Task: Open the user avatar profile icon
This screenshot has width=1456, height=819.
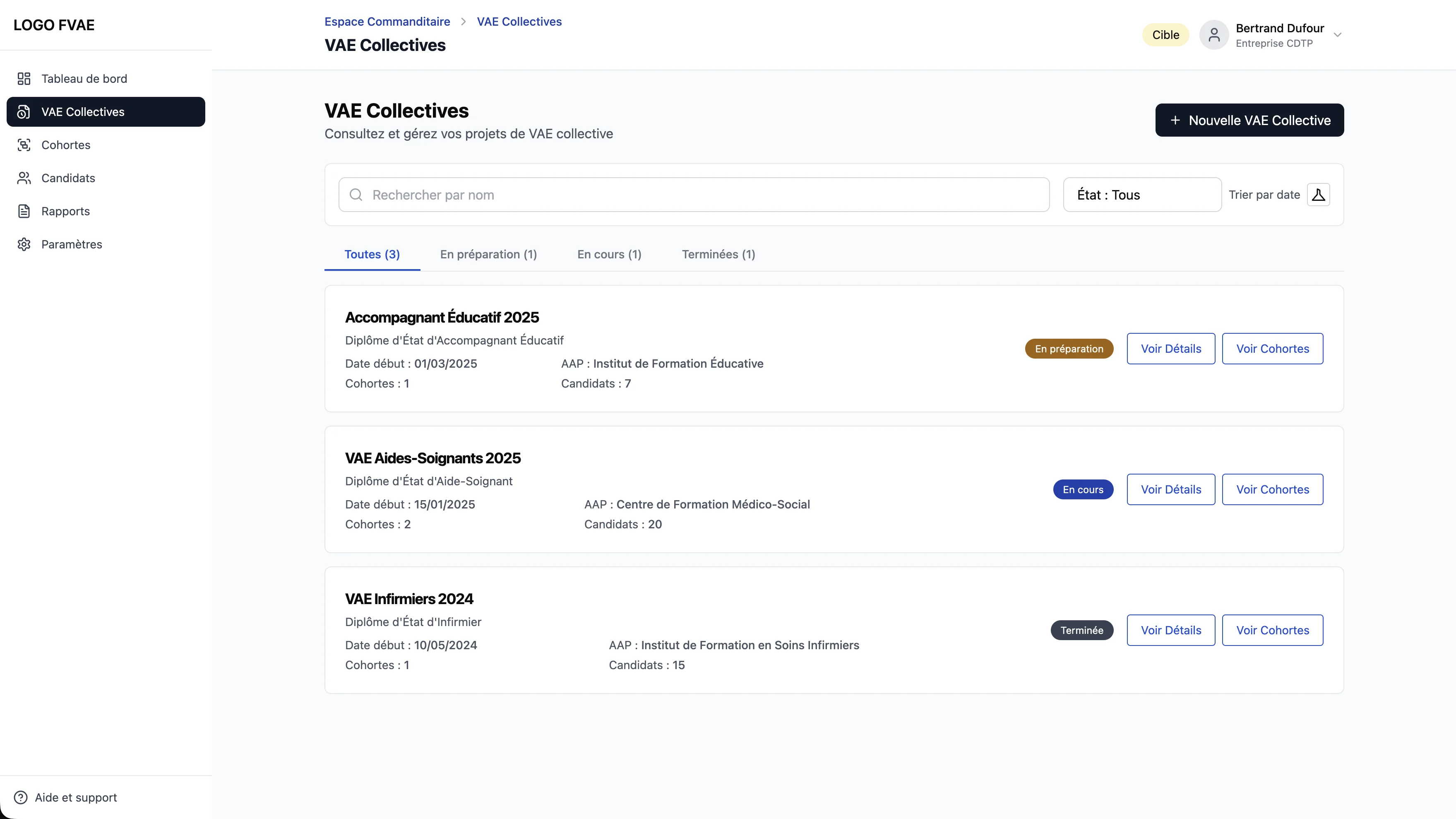Action: [1214, 34]
